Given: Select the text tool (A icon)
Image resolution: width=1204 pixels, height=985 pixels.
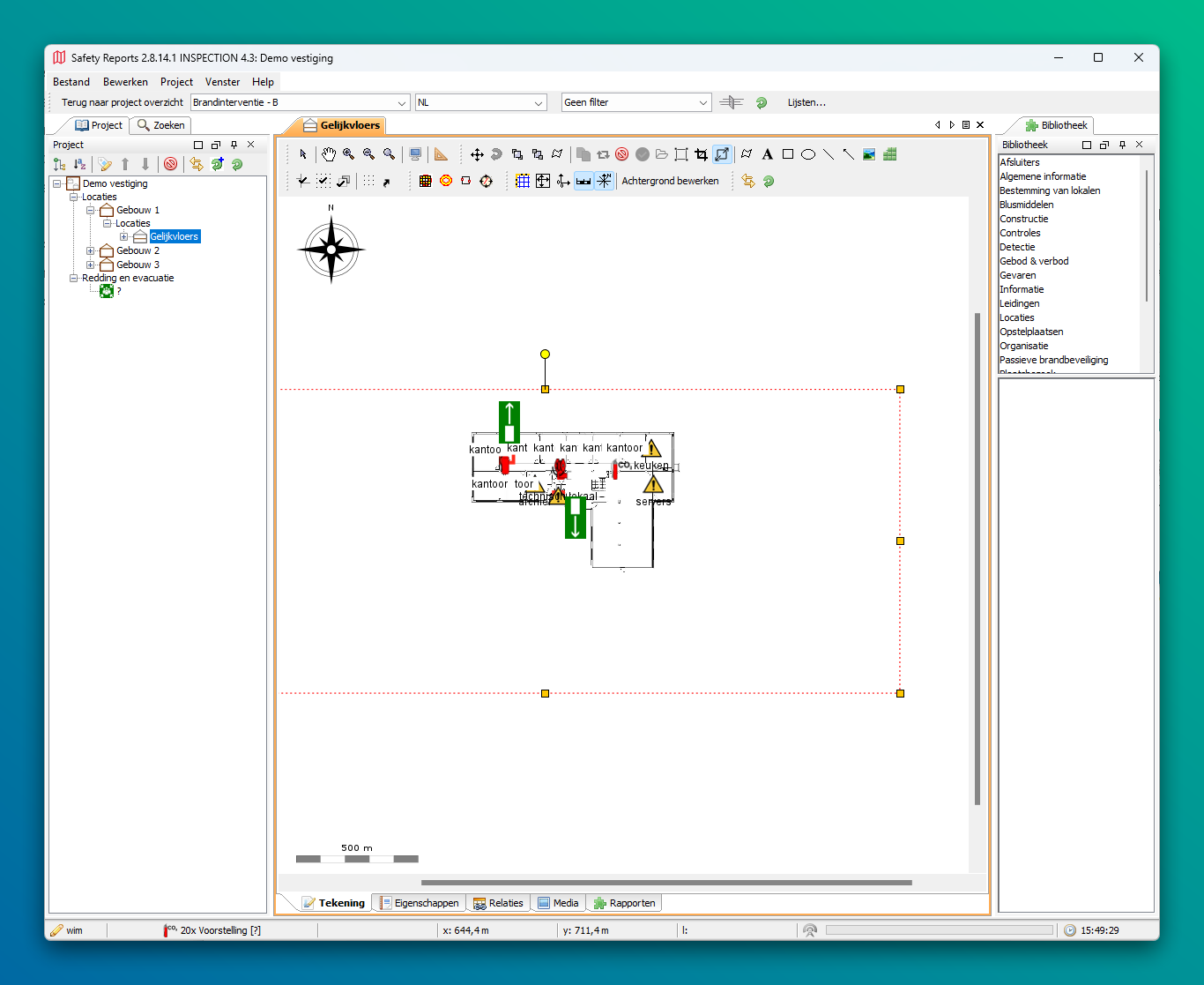Looking at the screenshot, I should (768, 154).
